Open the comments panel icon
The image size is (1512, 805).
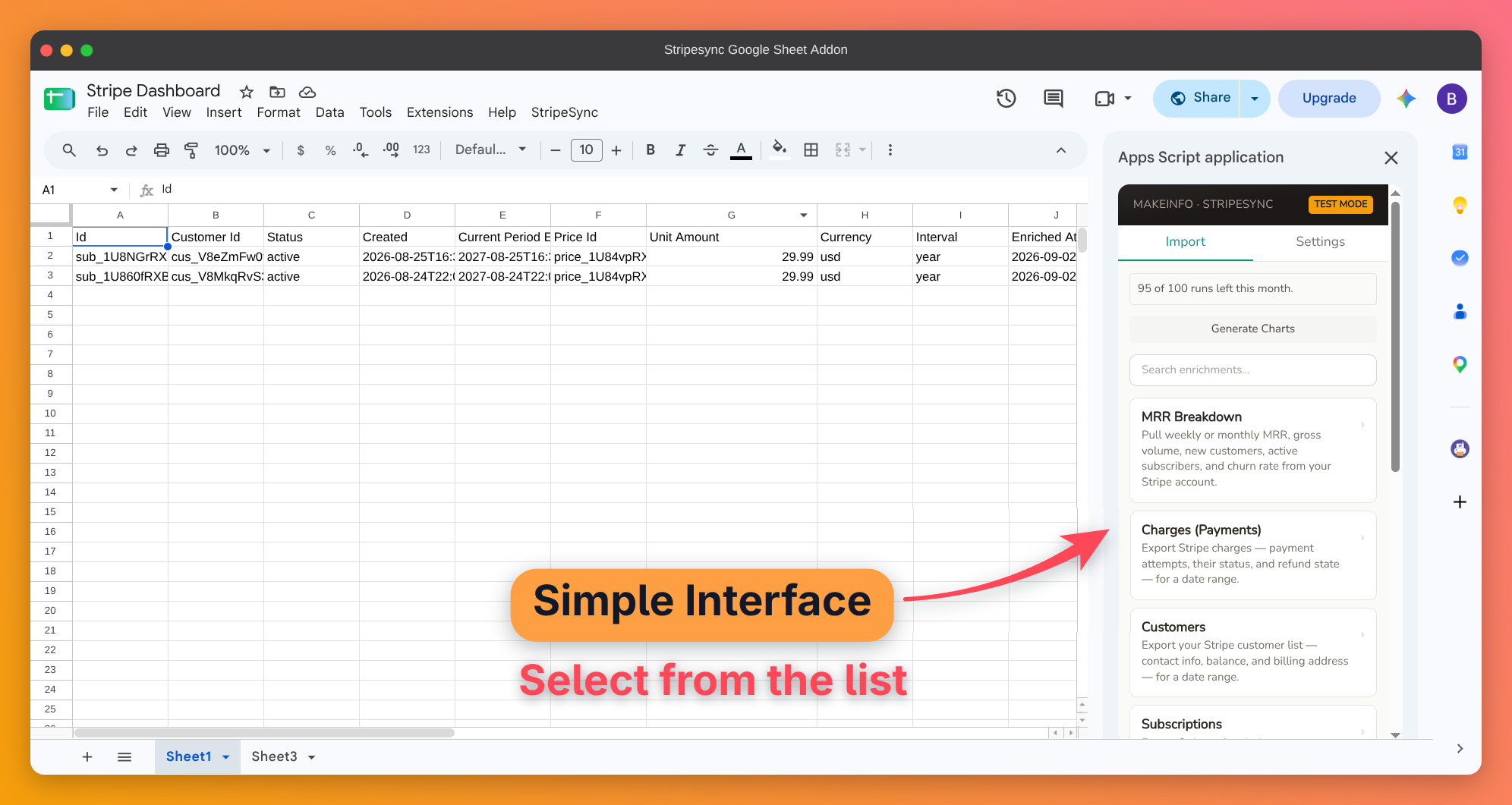point(1053,98)
